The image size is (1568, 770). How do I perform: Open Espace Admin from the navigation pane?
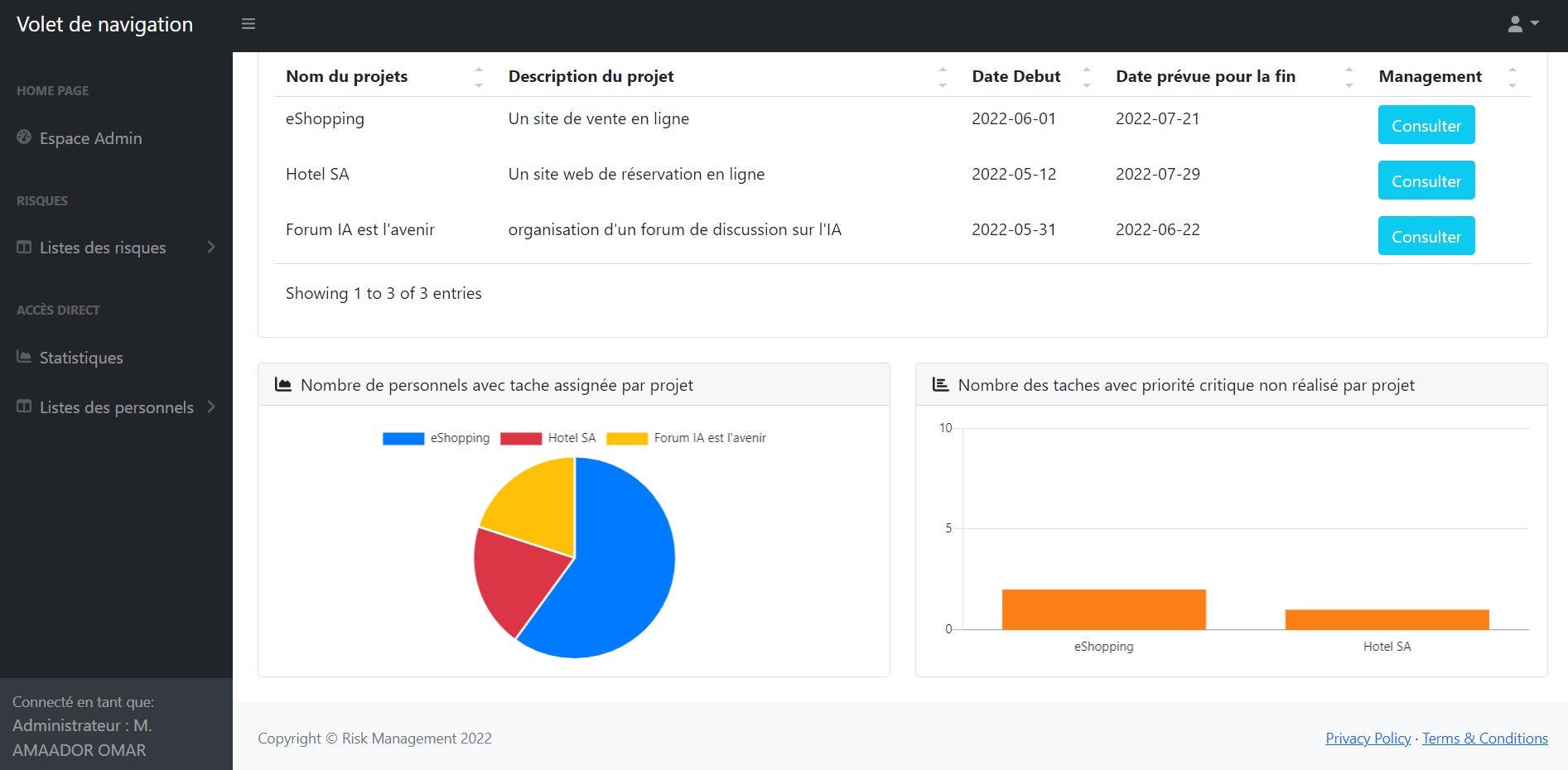click(x=91, y=137)
